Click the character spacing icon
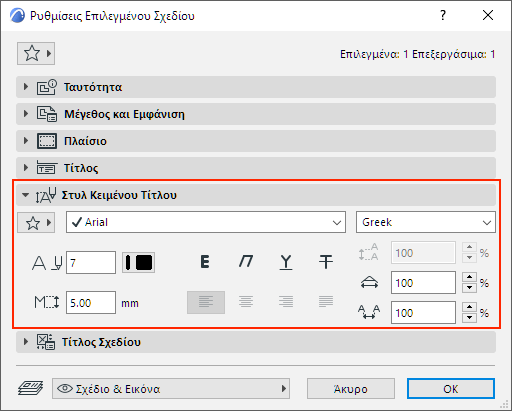This screenshot has width=512, height=411. coord(369,312)
